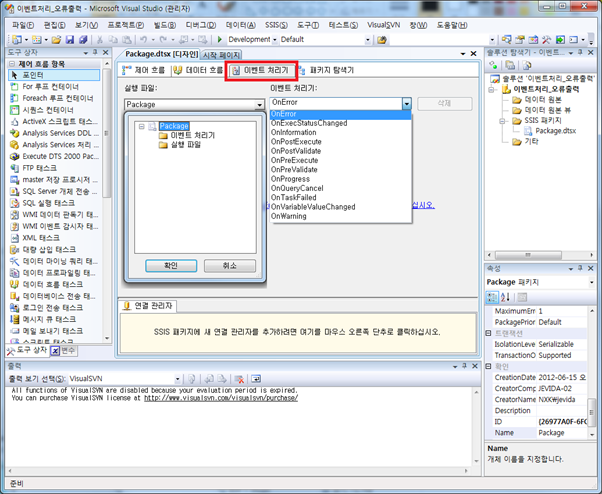602x494 pixels.
Task: Click the 취소 button in executable picker
Action: click(230, 266)
